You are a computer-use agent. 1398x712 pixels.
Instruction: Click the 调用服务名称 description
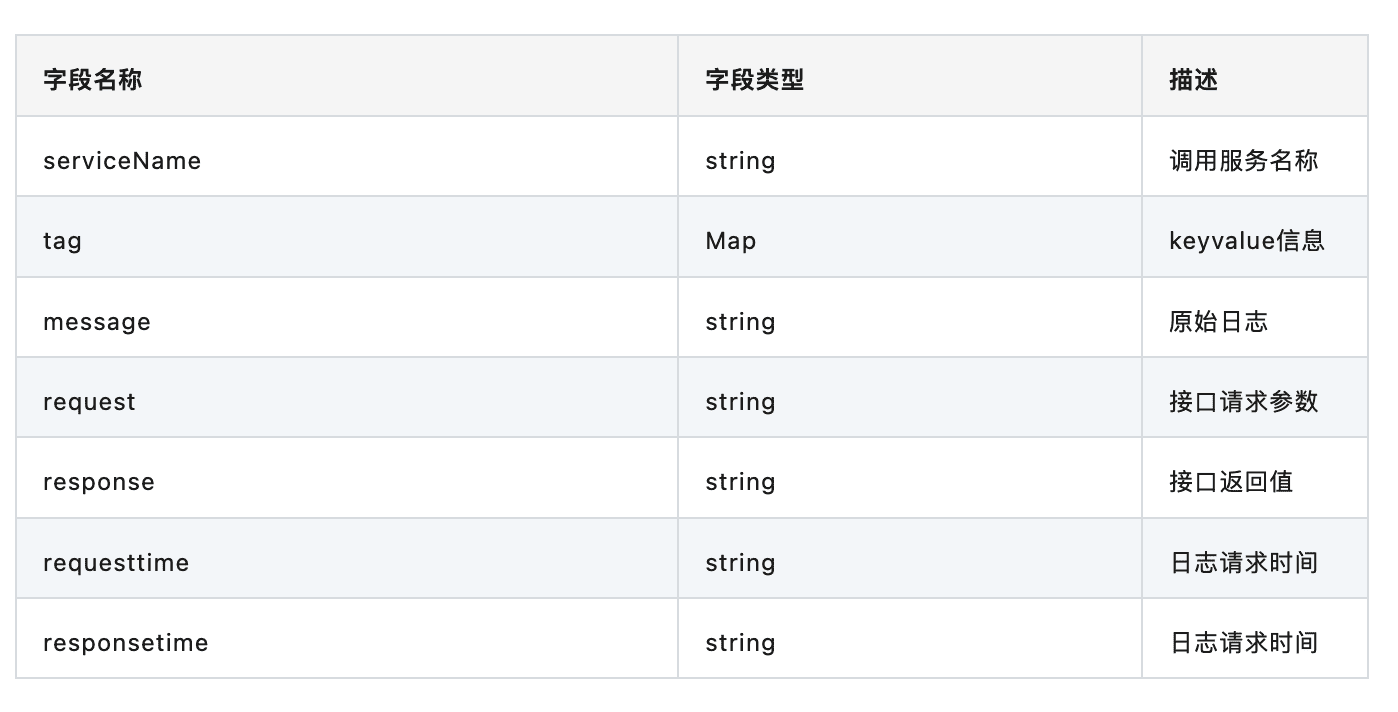click(1243, 161)
